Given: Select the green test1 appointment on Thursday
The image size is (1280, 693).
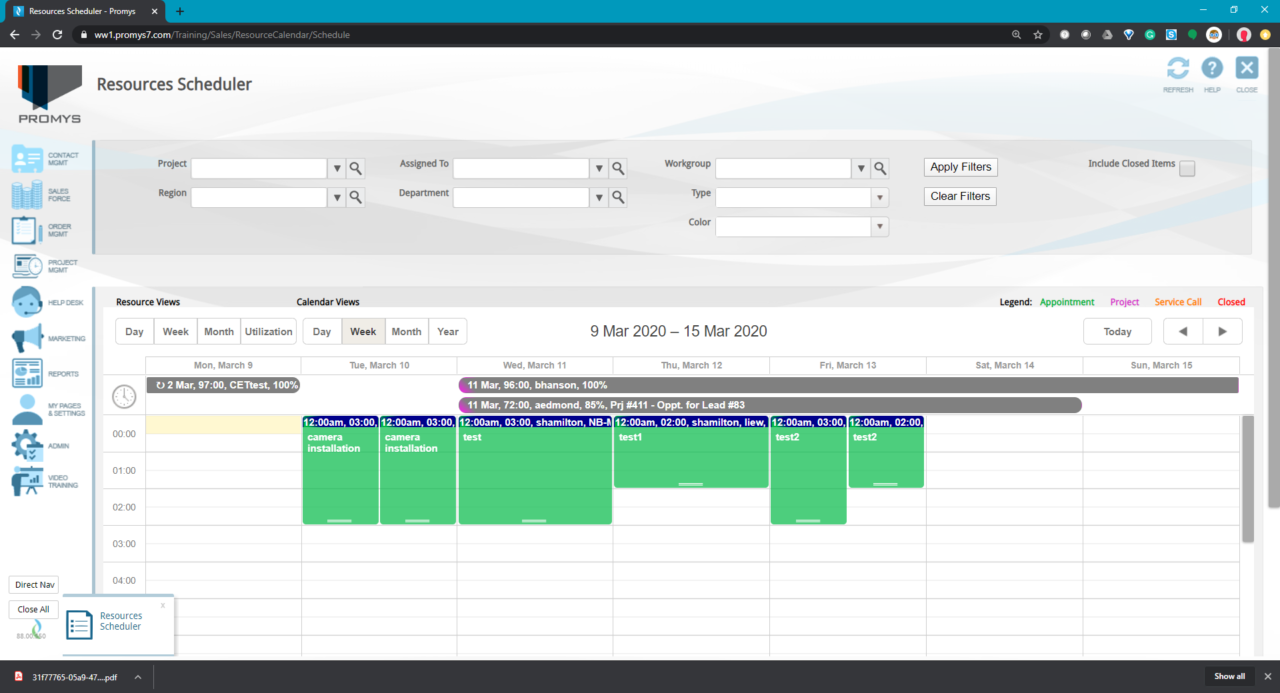Looking at the screenshot, I should click(x=690, y=452).
